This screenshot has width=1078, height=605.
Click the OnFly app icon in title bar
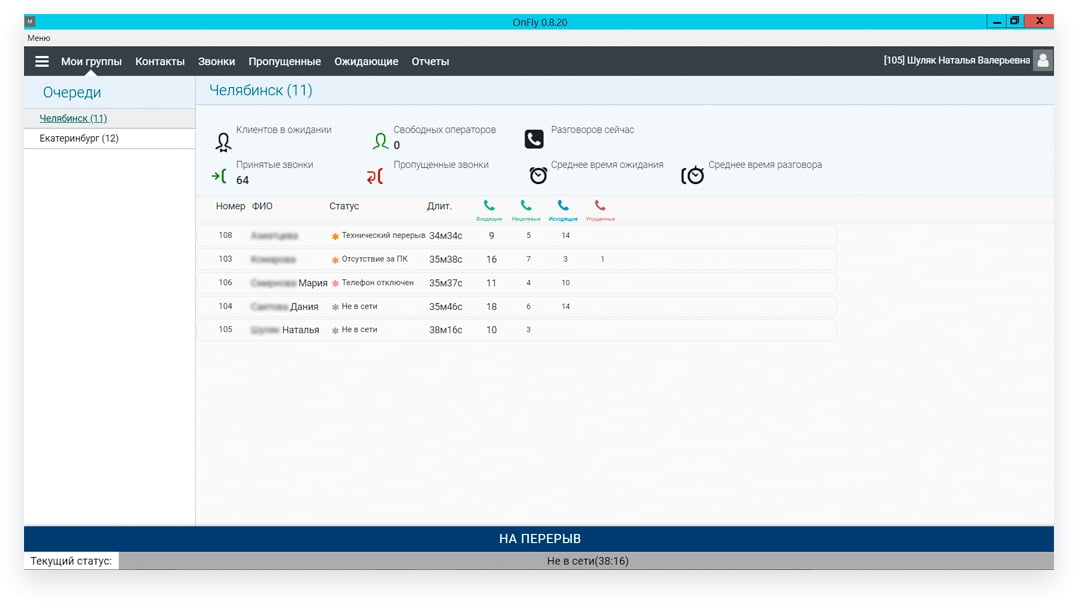[30, 21]
